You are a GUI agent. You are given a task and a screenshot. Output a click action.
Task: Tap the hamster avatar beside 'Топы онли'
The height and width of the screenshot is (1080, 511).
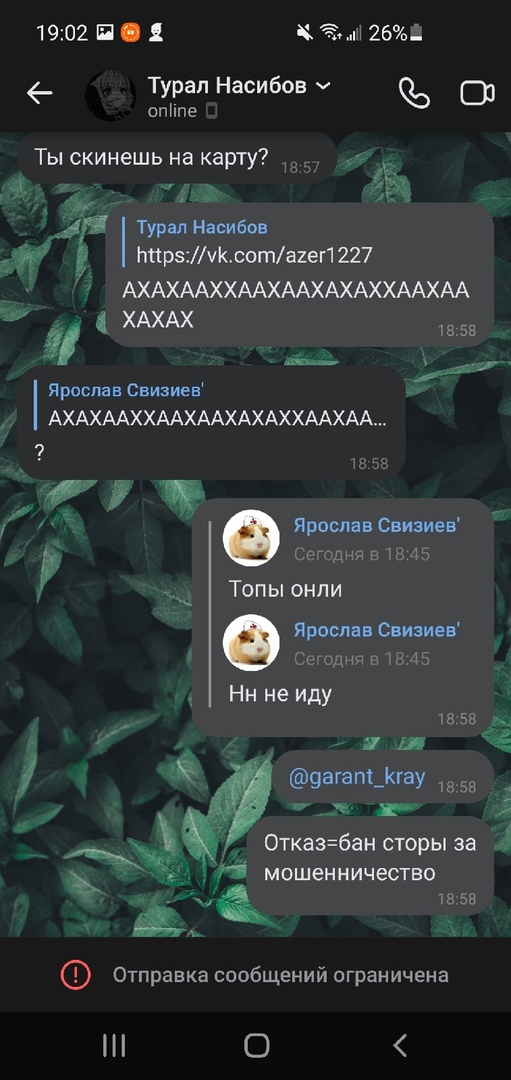[x=251, y=538]
